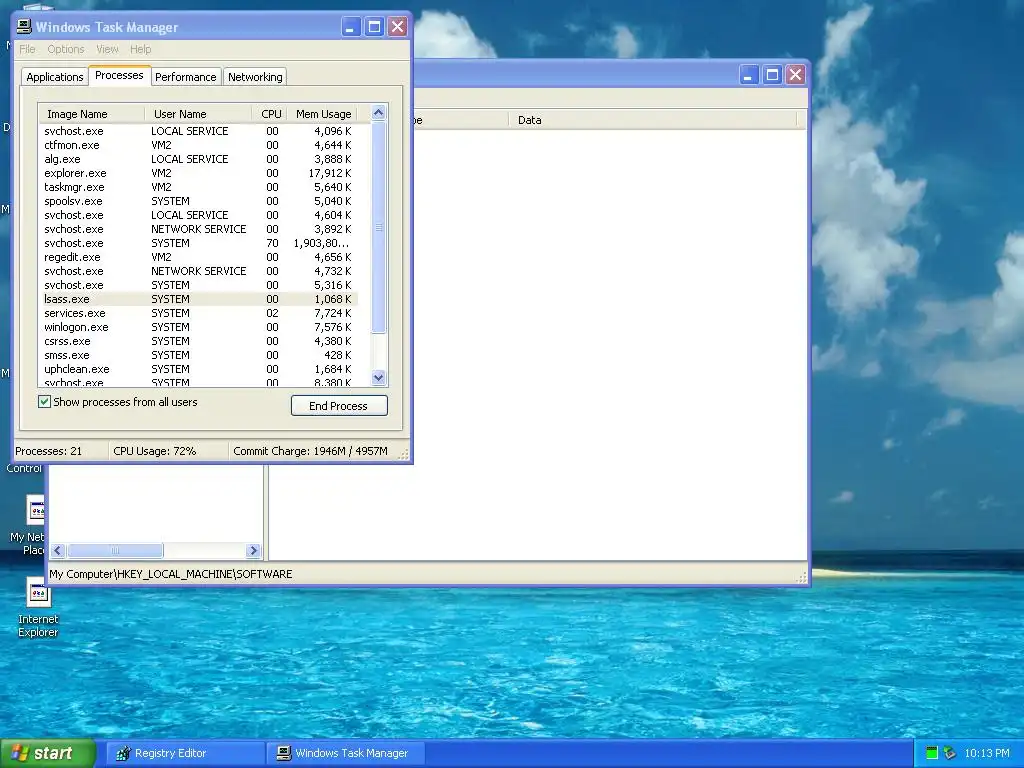
Task: Open the View menu in Task Manager
Action: [x=107, y=49]
